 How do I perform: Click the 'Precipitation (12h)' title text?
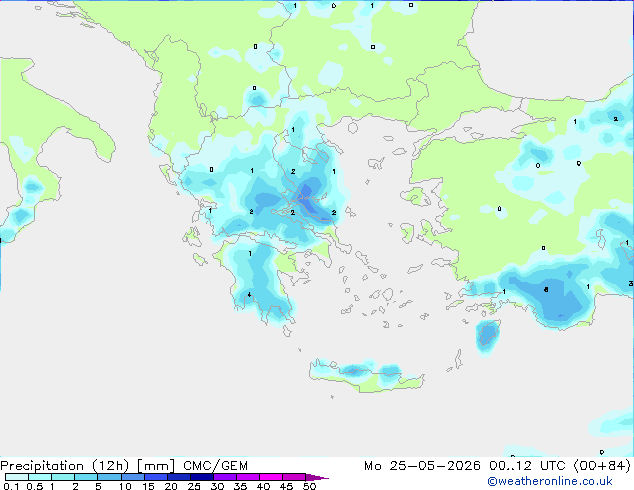tap(64, 466)
